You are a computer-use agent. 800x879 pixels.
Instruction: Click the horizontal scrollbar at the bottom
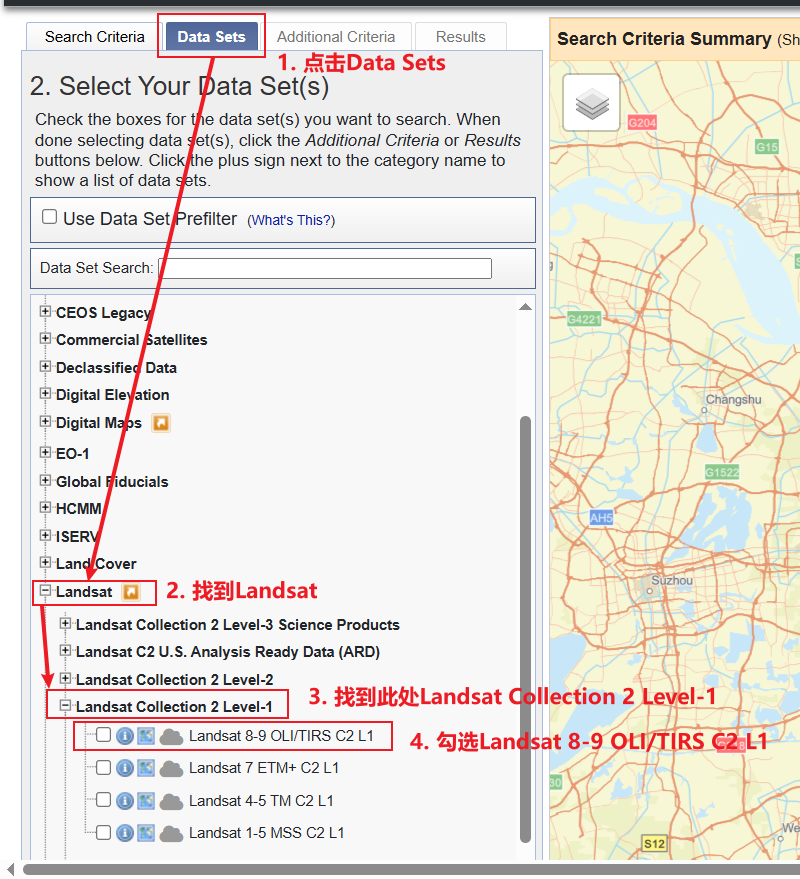(x=411, y=869)
